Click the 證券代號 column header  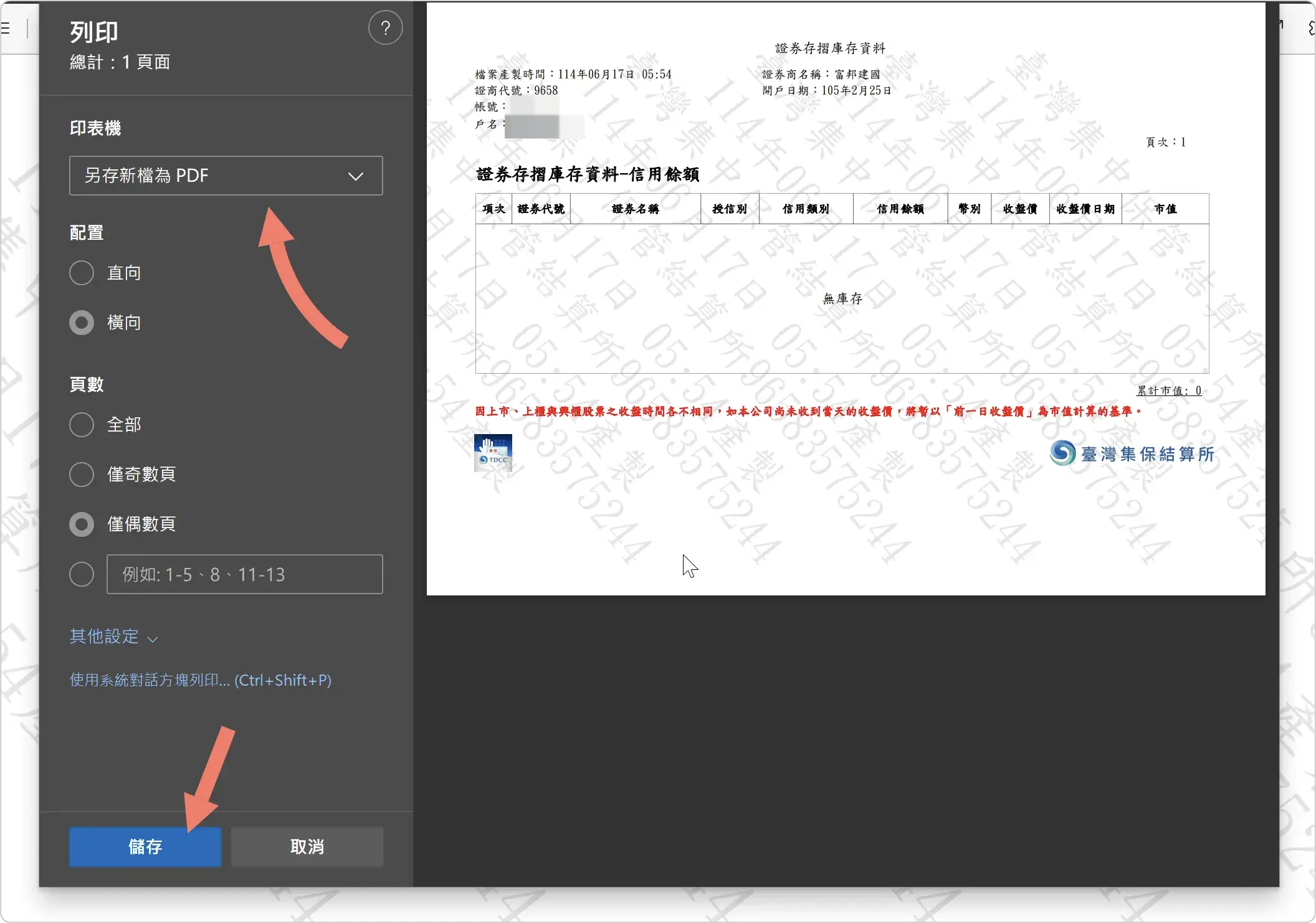(x=541, y=209)
